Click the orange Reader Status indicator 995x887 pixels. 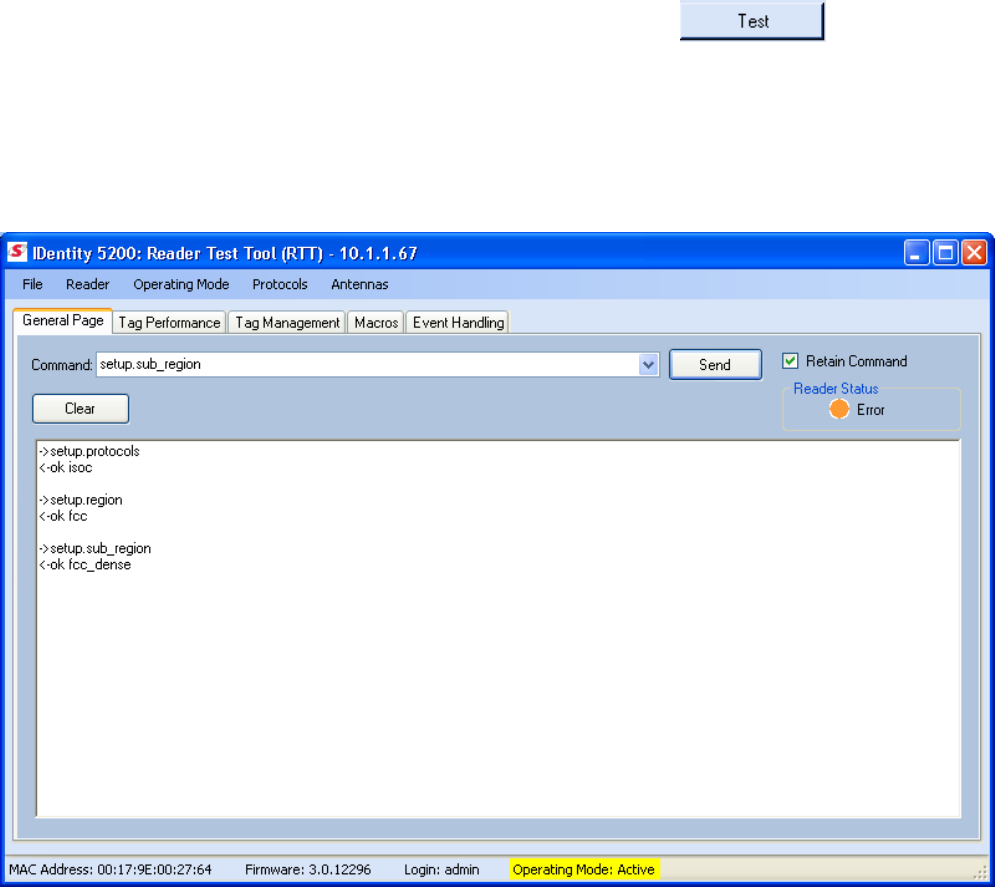[x=839, y=409]
